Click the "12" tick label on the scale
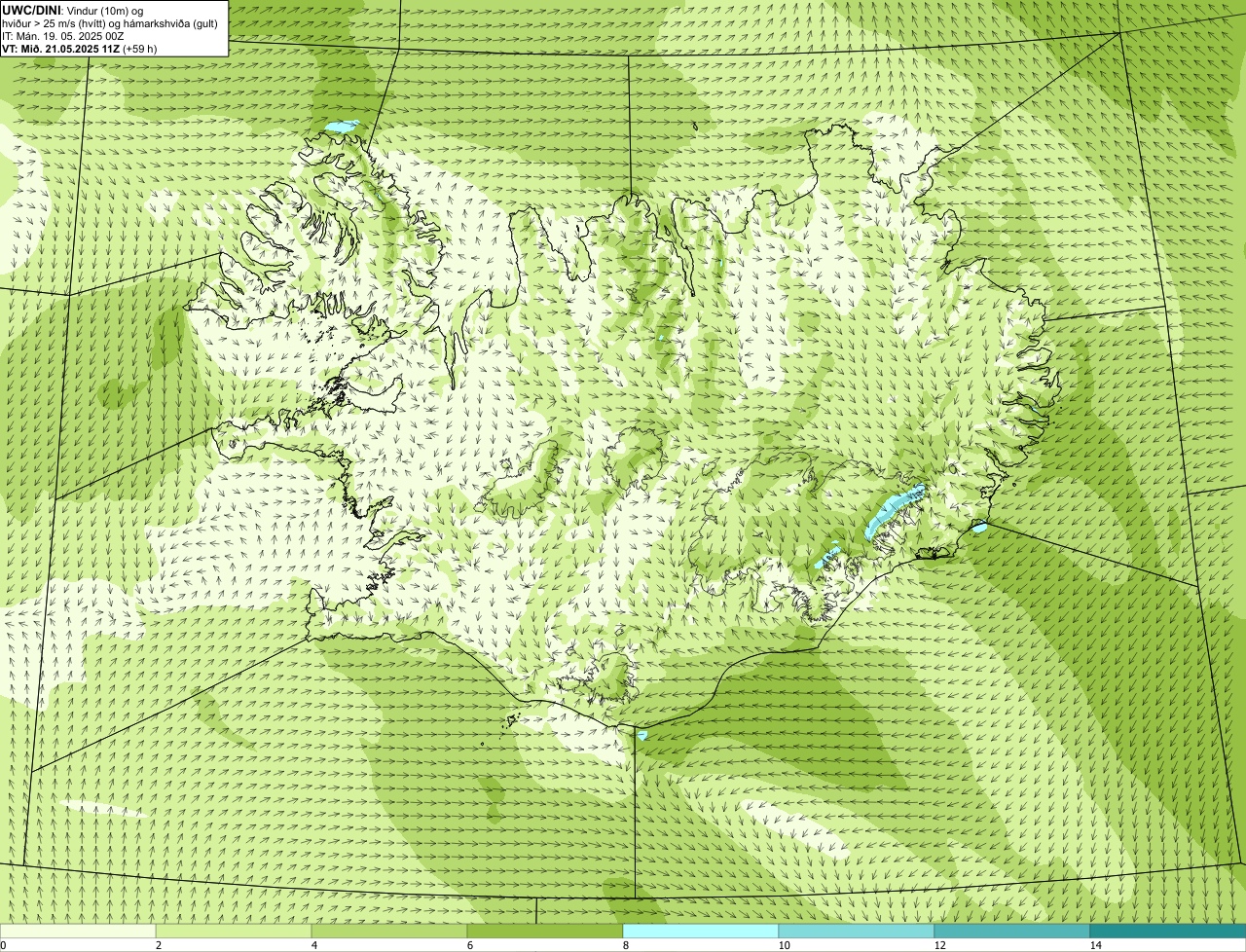This screenshot has width=1246, height=952. coord(939,945)
